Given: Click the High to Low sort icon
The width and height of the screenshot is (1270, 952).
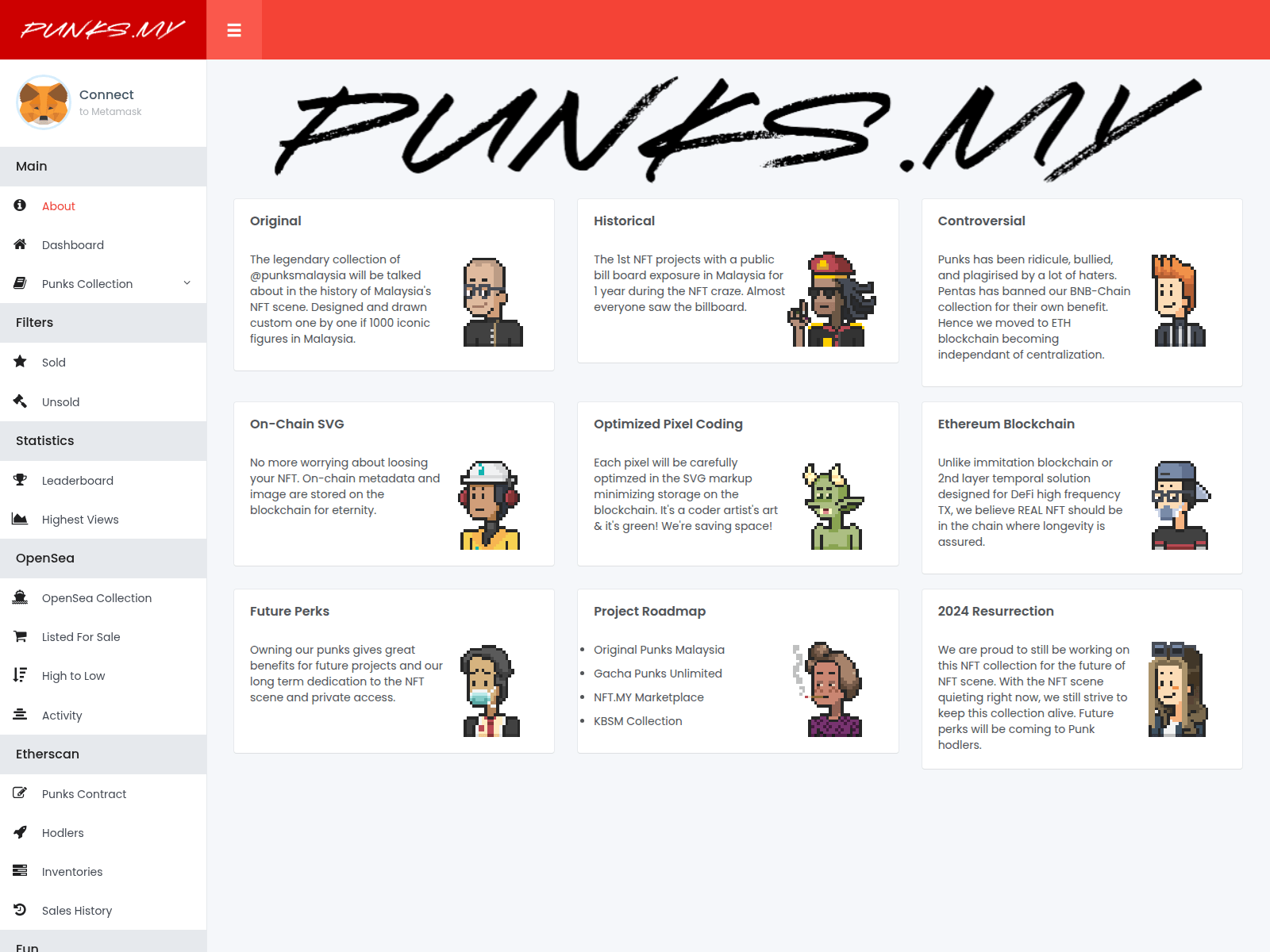Looking at the screenshot, I should coord(20,675).
